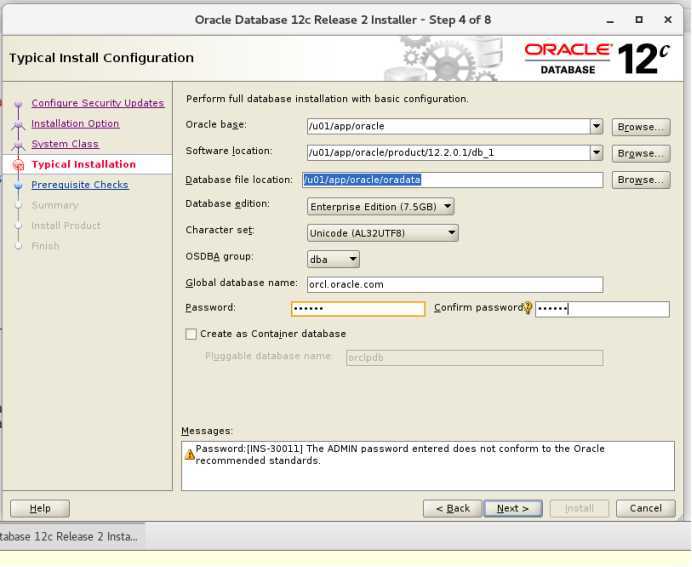Click the Installation Option step marker icon
The width and height of the screenshot is (692, 567).
18,125
